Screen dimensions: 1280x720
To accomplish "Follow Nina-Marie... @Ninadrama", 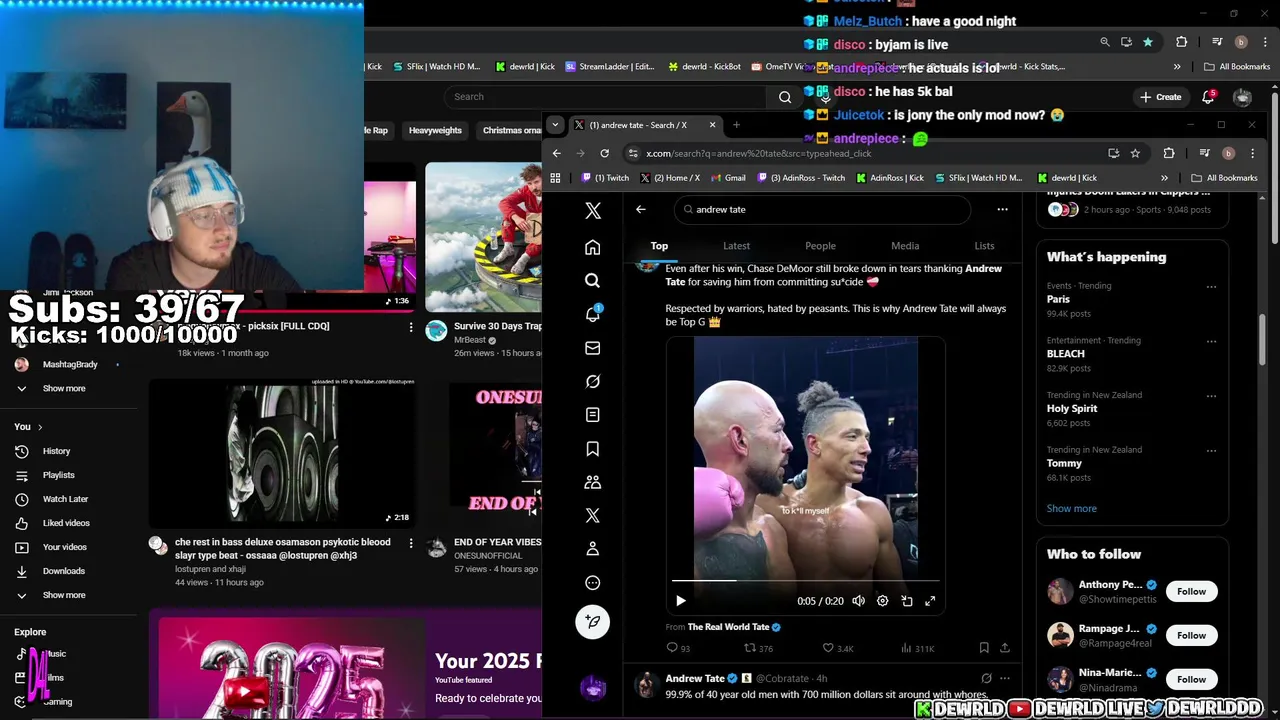I will [1191, 679].
